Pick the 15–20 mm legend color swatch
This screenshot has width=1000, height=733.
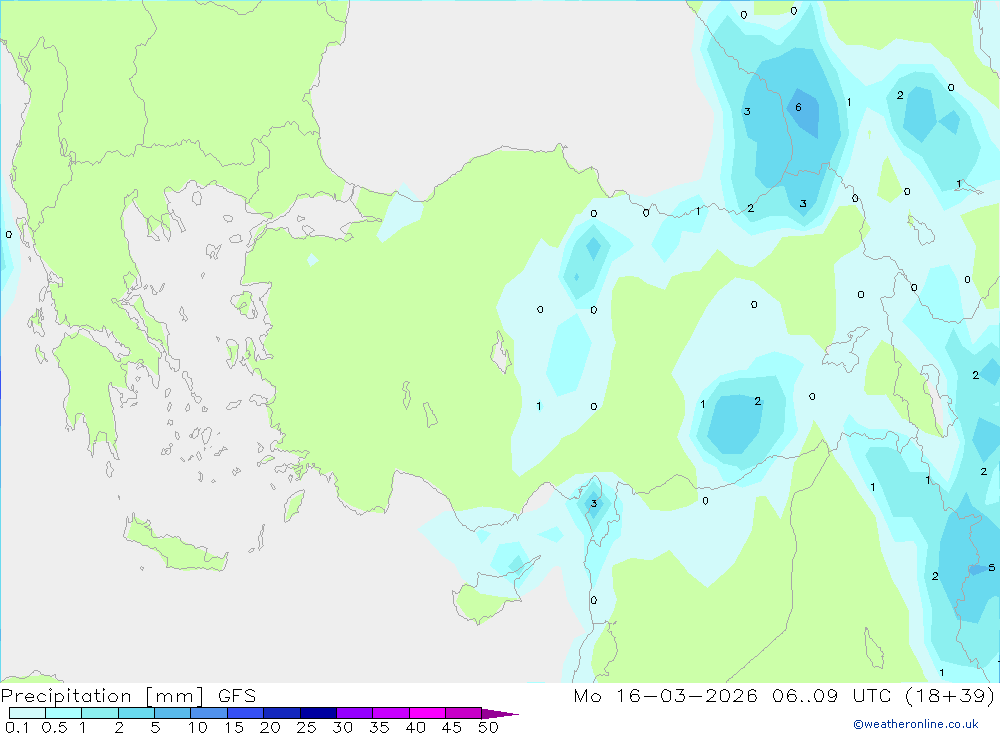(x=246, y=713)
